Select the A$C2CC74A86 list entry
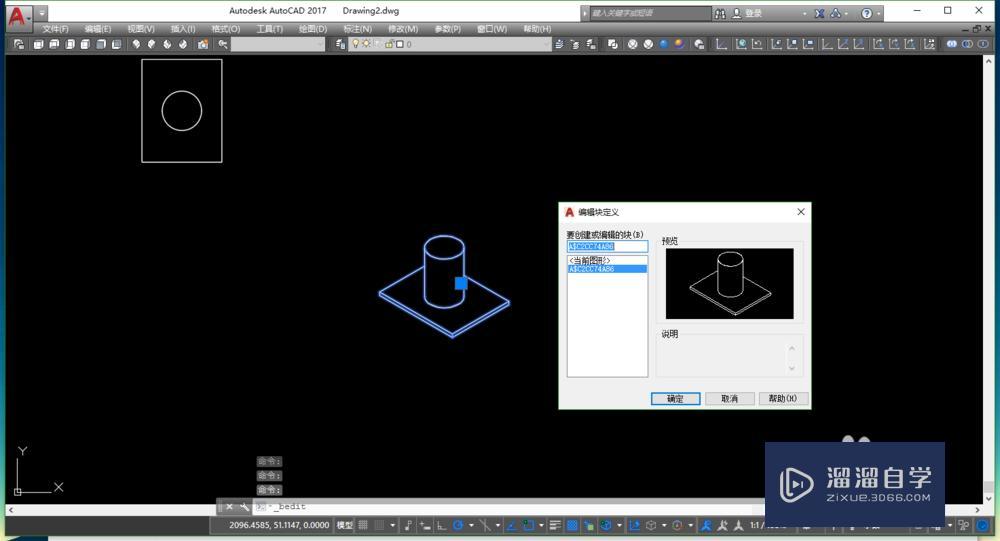The width and height of the screenshot is (1000, 541). tap(607, 269)
